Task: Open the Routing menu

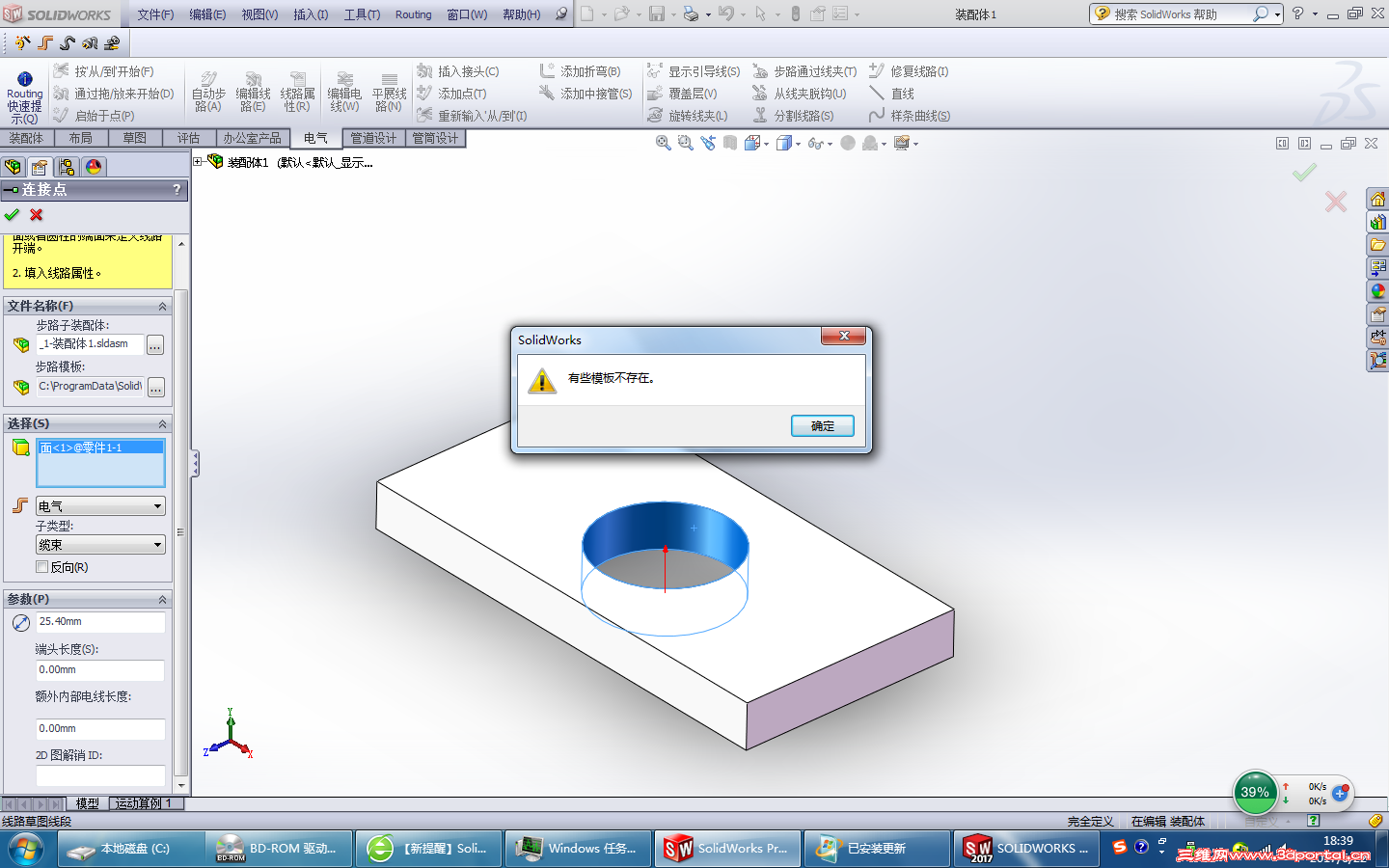Action: tap(414, 14)
